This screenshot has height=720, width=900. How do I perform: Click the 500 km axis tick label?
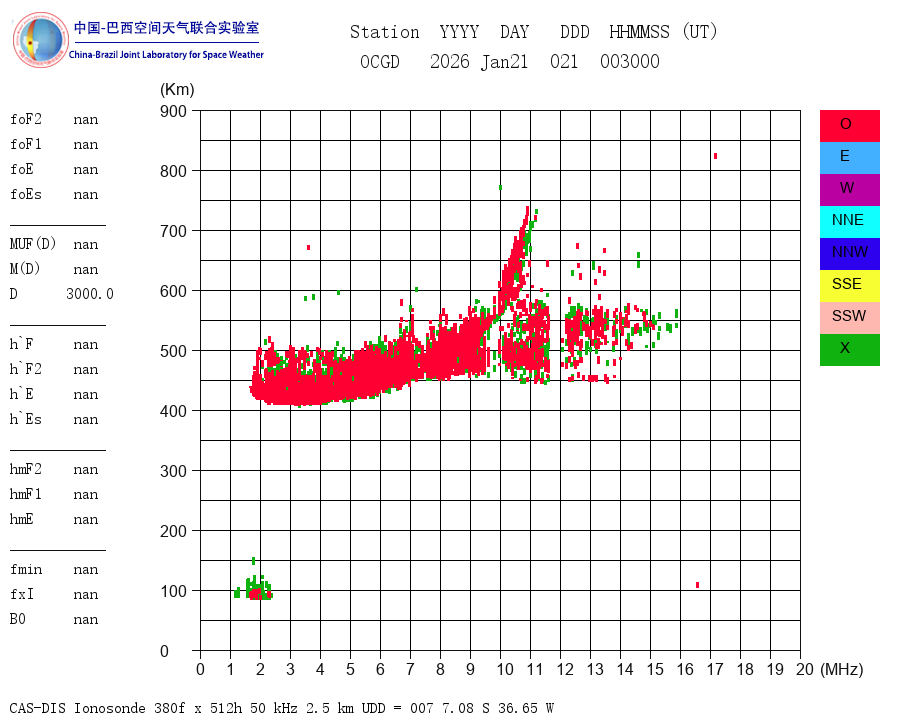pos(173,351)
